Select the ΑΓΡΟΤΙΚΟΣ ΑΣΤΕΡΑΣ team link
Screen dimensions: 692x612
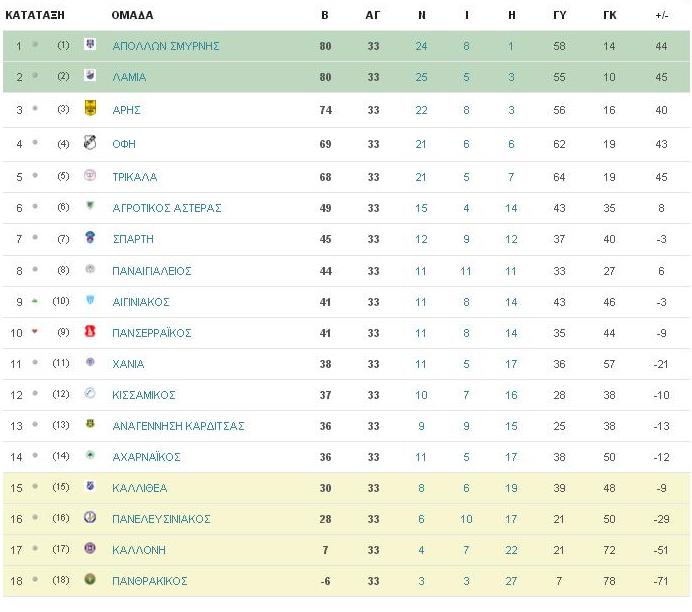point(167,208)
